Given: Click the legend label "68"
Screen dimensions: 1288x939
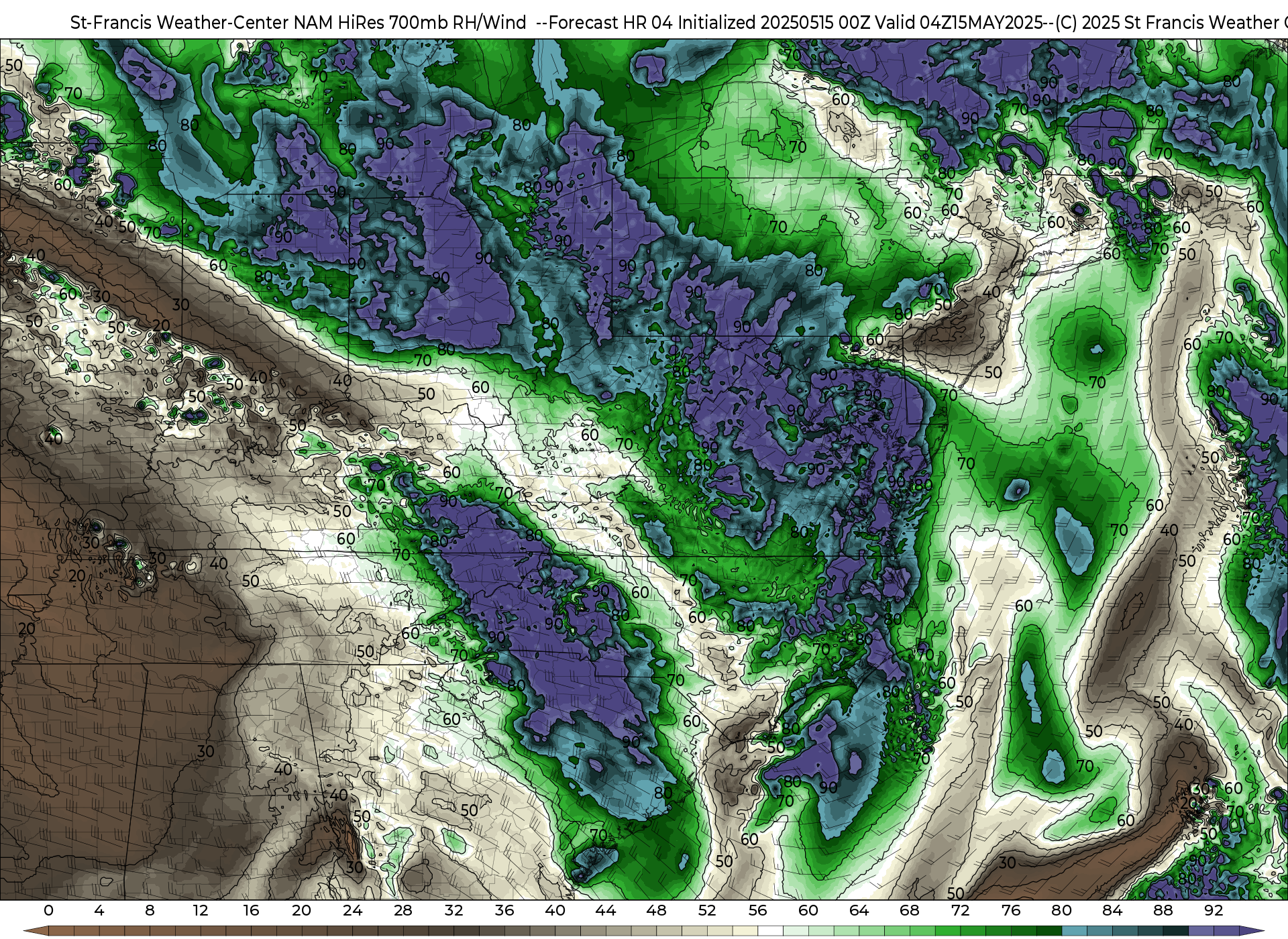Looking at the screenshot, I should click(910, 910).
